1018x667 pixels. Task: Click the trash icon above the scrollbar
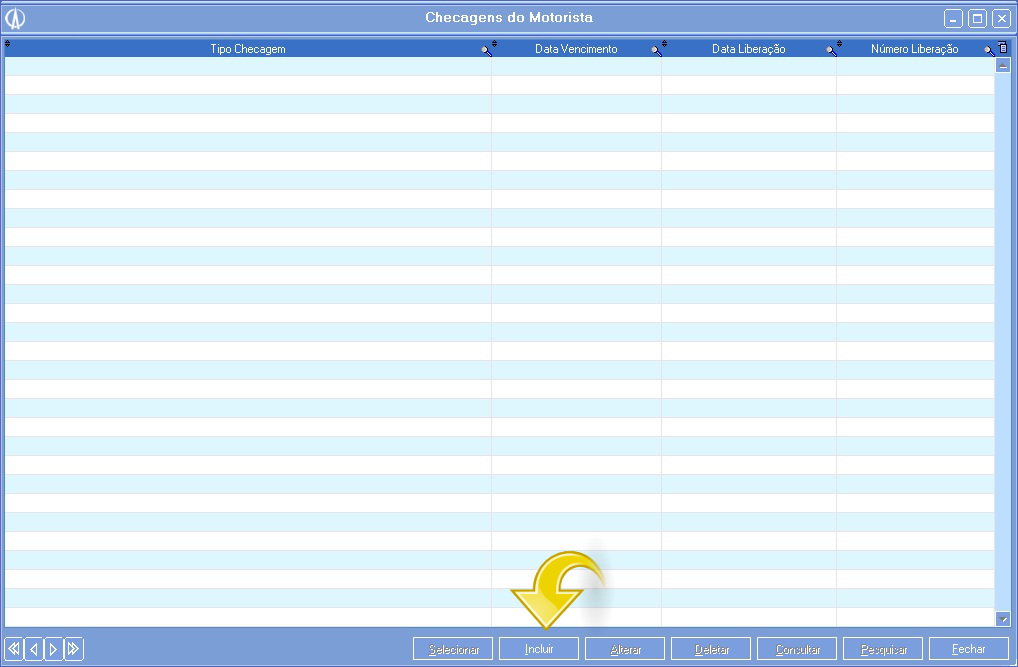tap(1003, 47)
